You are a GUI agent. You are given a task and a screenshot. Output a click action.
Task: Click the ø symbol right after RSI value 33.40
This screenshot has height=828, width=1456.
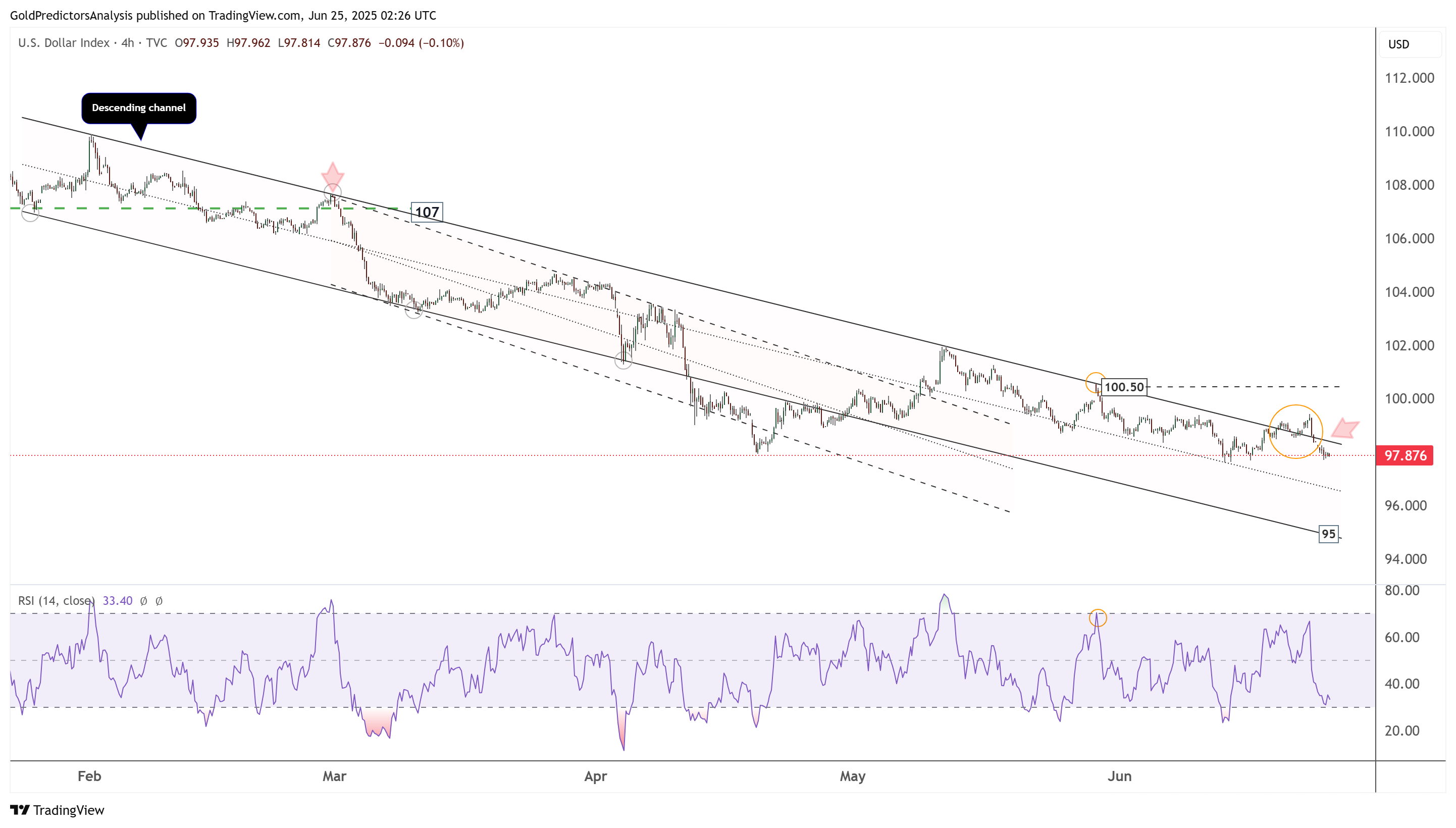(x=144, y=600)
